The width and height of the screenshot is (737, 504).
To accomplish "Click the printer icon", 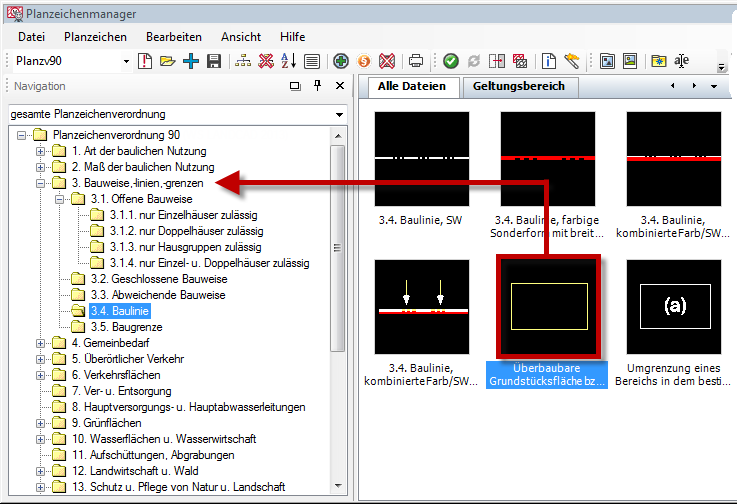I will [415, 62].
